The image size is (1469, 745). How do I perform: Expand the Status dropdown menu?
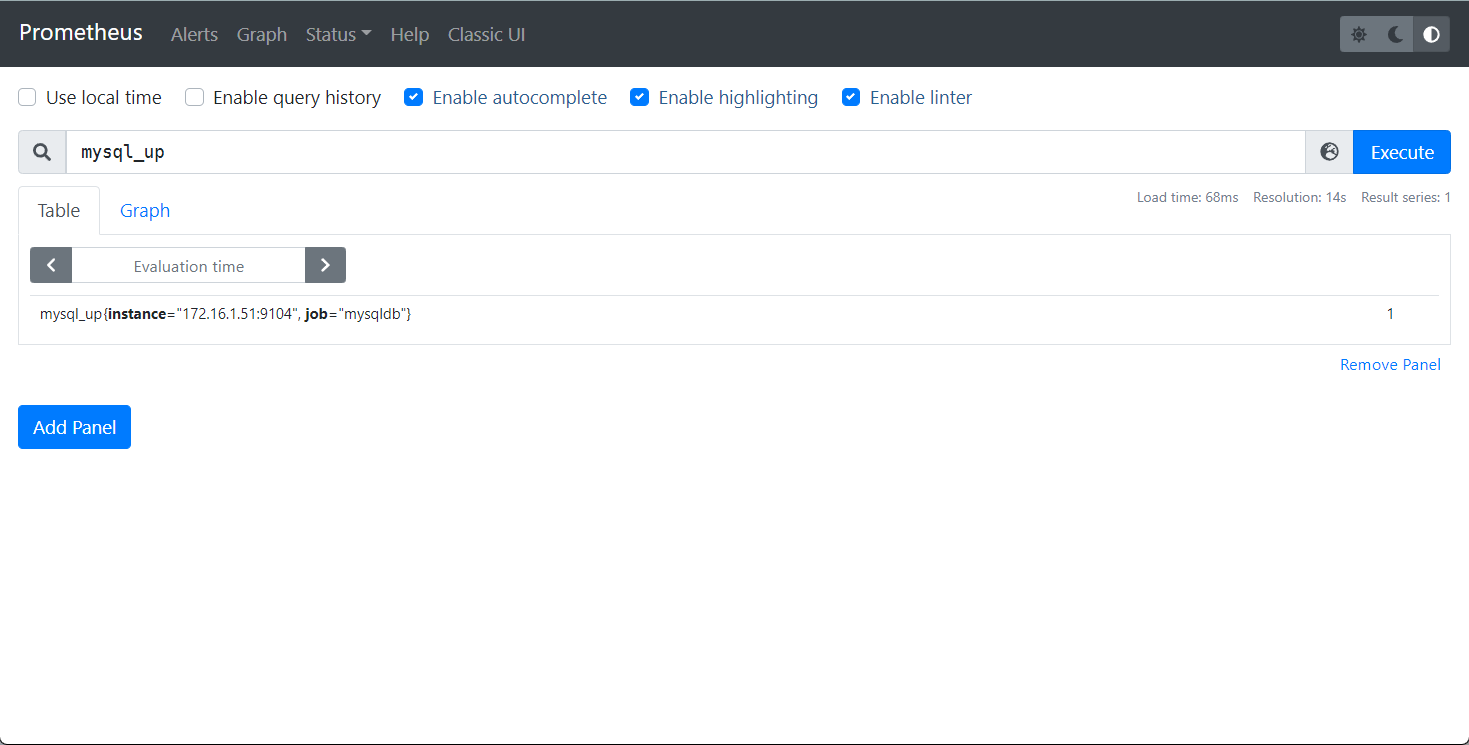click(338, 34)
